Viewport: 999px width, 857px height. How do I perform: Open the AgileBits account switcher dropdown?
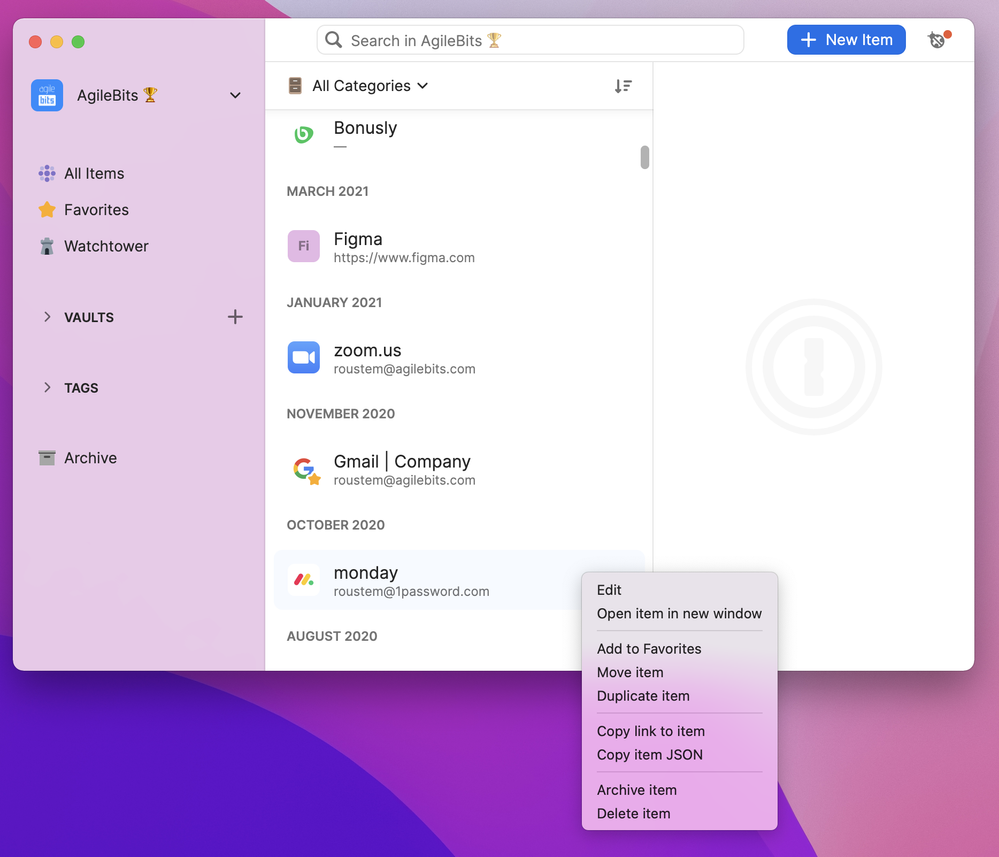click(235, 95)
